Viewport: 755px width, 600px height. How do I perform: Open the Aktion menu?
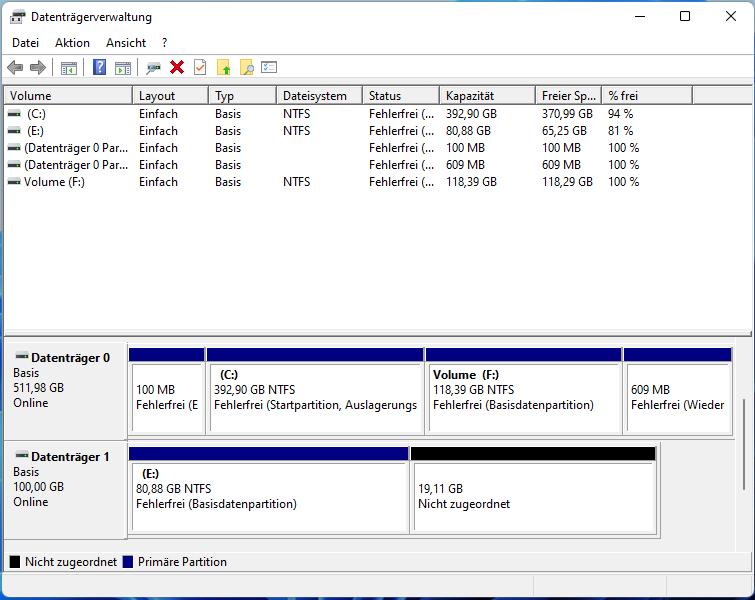(72, 43)
